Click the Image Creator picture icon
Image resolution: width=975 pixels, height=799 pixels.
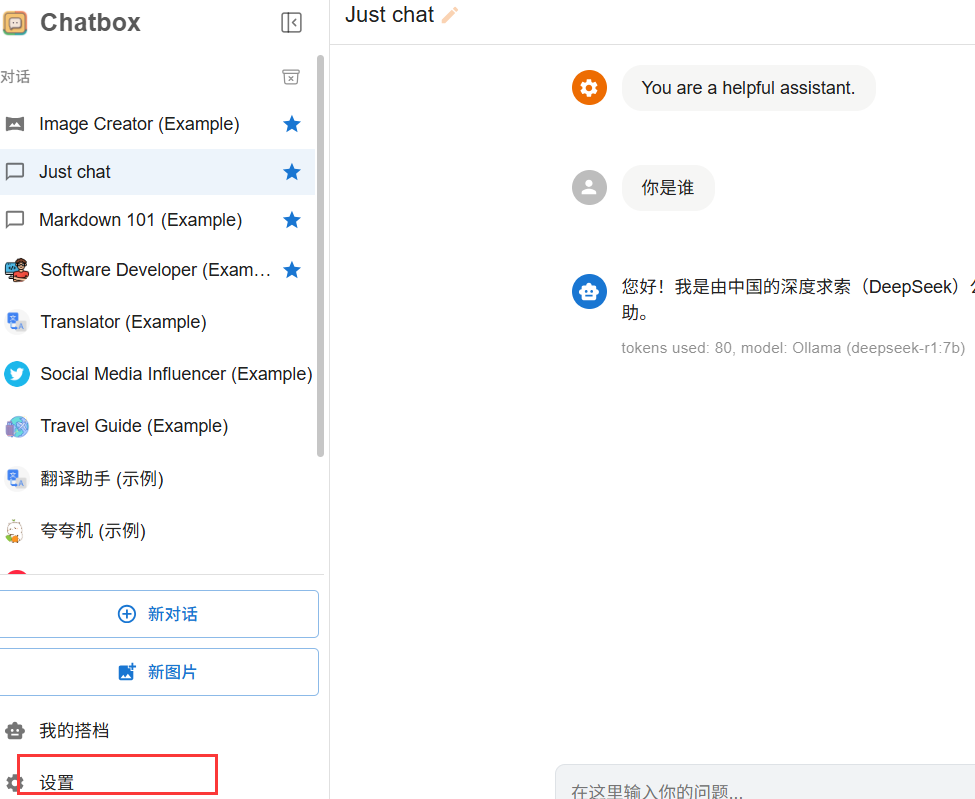tap(16, 123)
